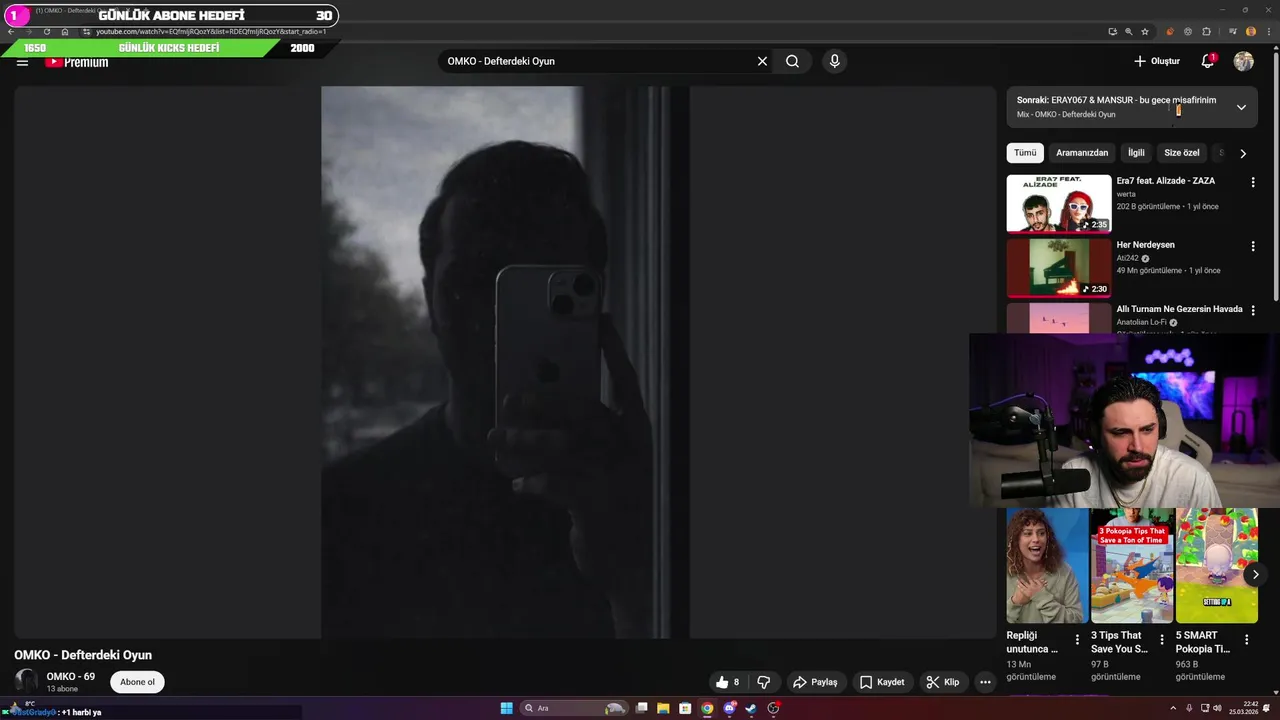The image size is (1280, 720).
Task: Show next shorts with the shelf arrow
Action: coord(1255,574)
